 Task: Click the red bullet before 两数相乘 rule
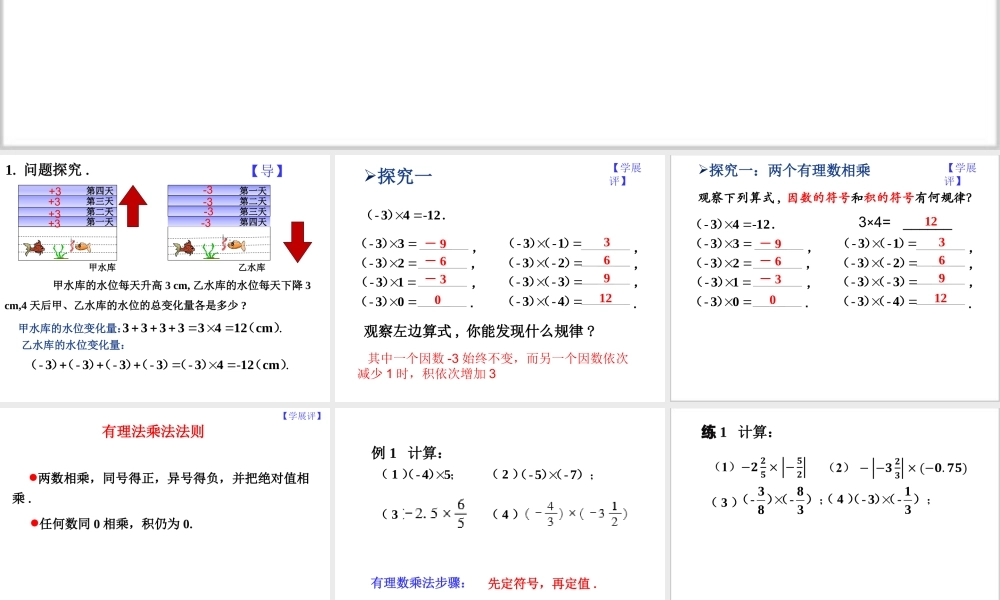(x=33, y=477)
